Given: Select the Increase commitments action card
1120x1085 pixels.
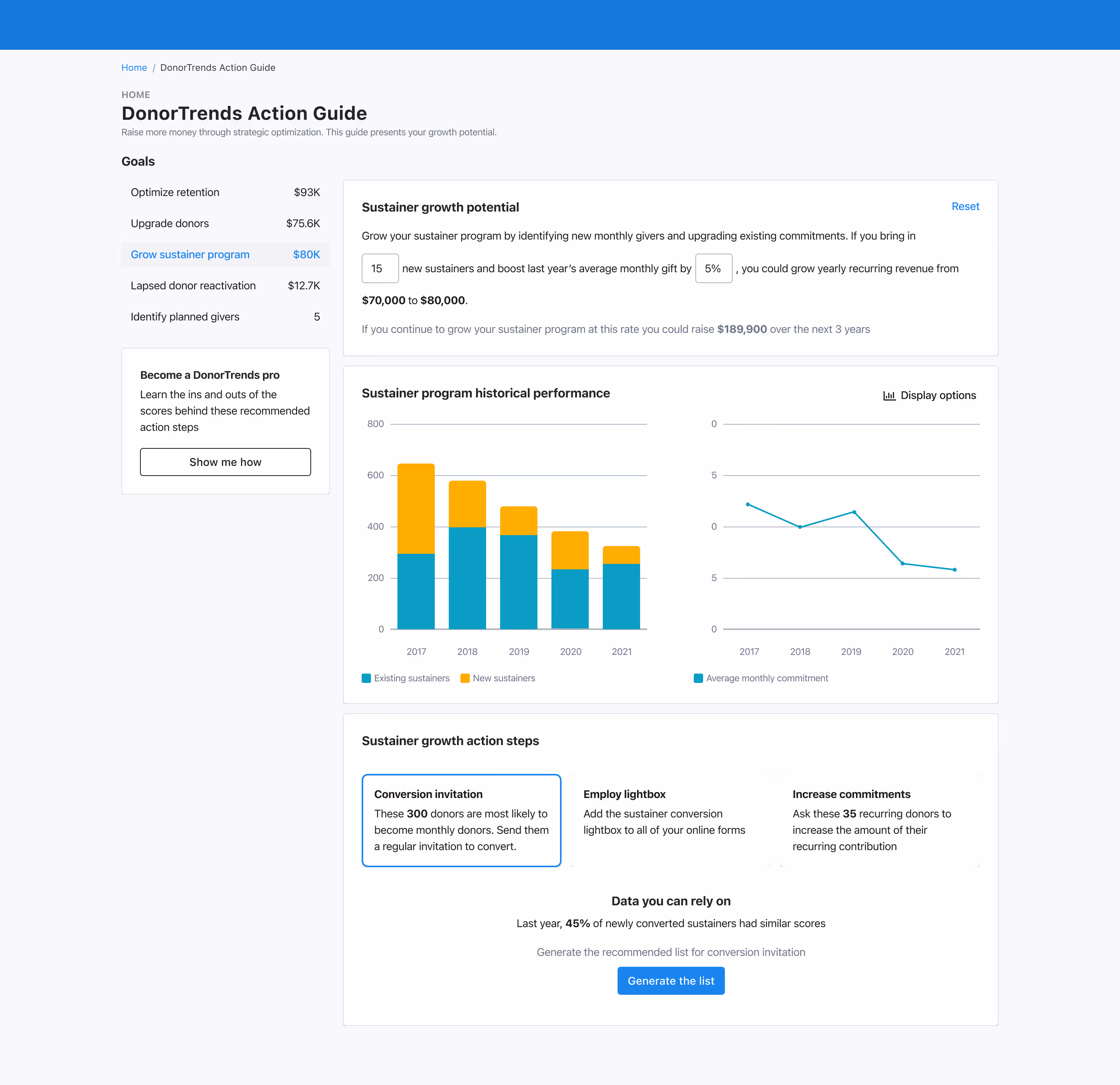Looking at the screenshot, I should point(879,820).
